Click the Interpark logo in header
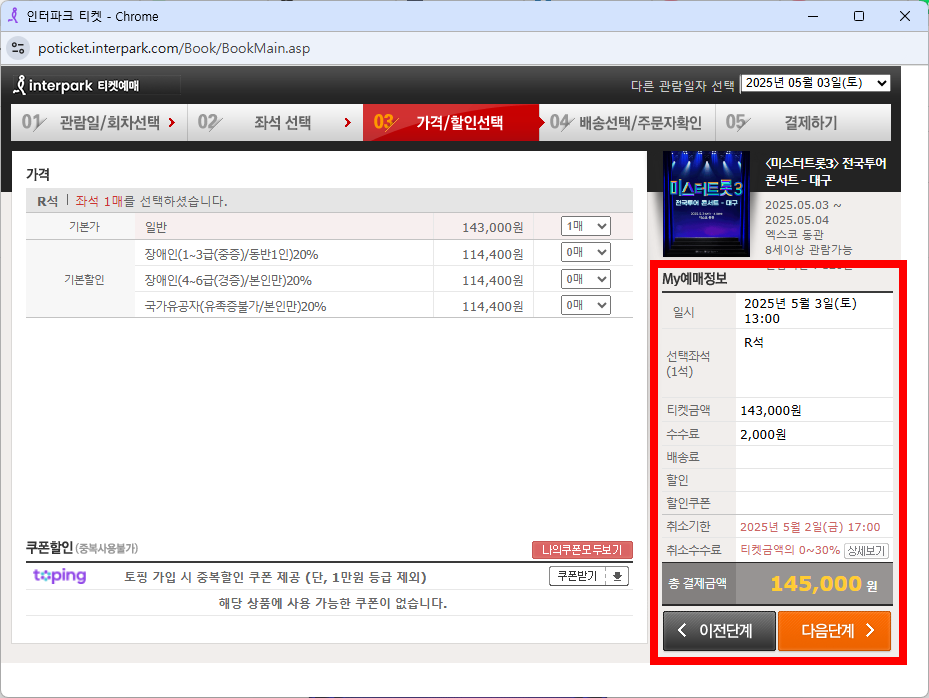Screen dimensions: 929x698 pos(77,85)
